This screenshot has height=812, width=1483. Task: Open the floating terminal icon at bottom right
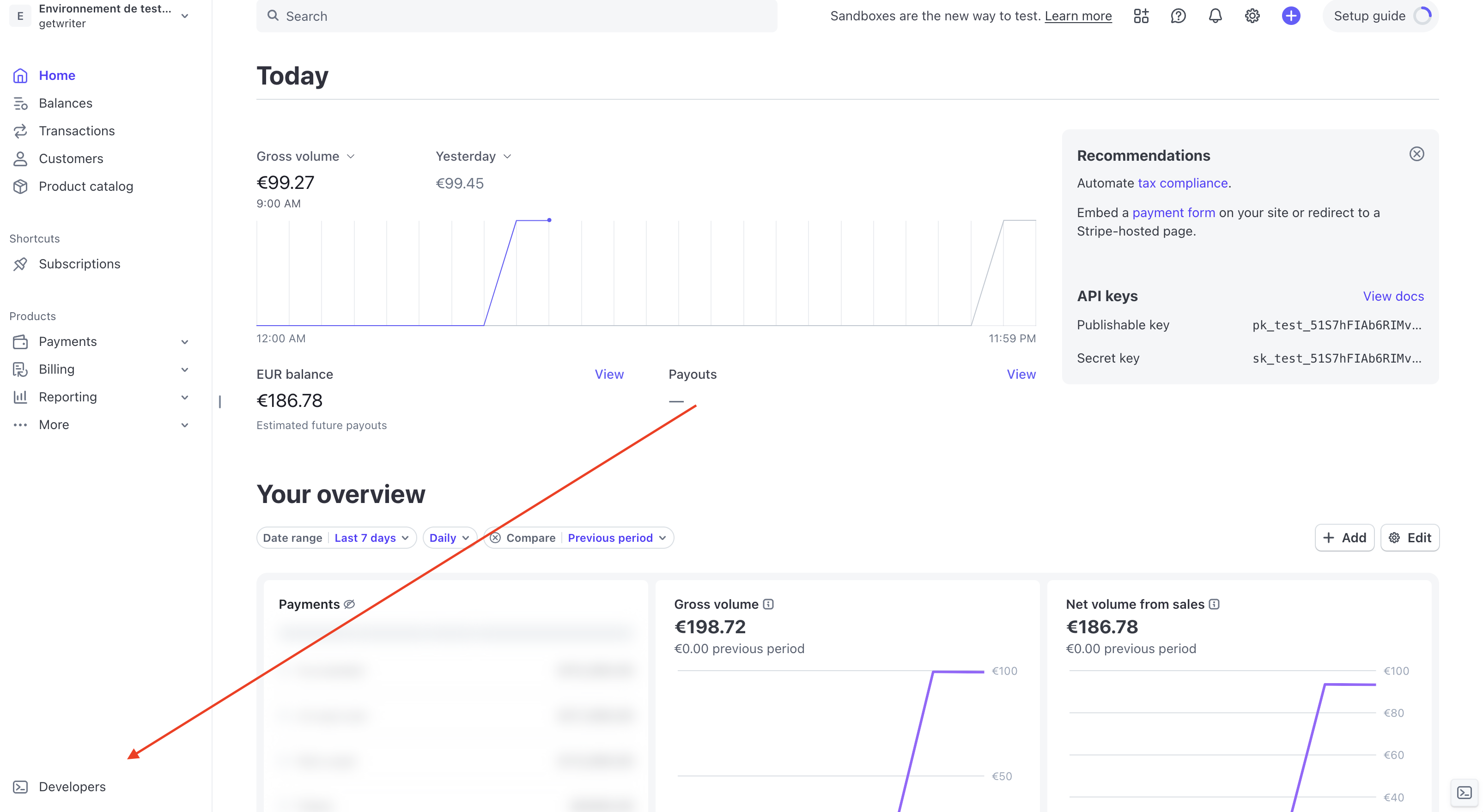1464,793
